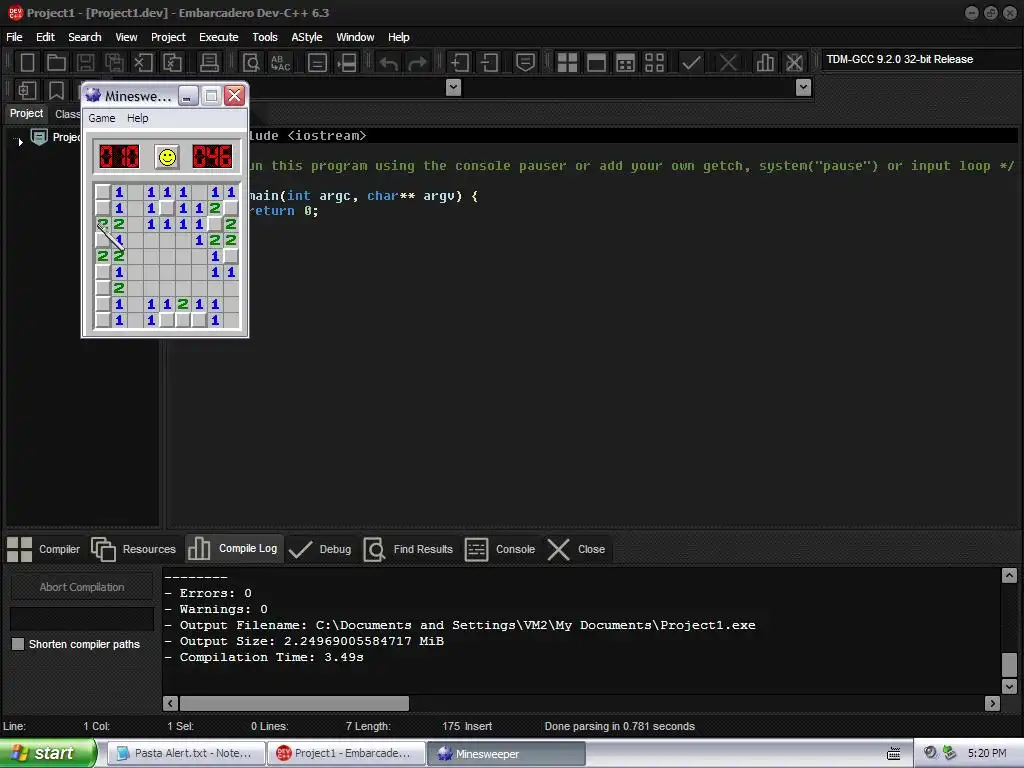Click the Compile grid icon in toolbar
The image size is (1024, 768).
point(567,63)
